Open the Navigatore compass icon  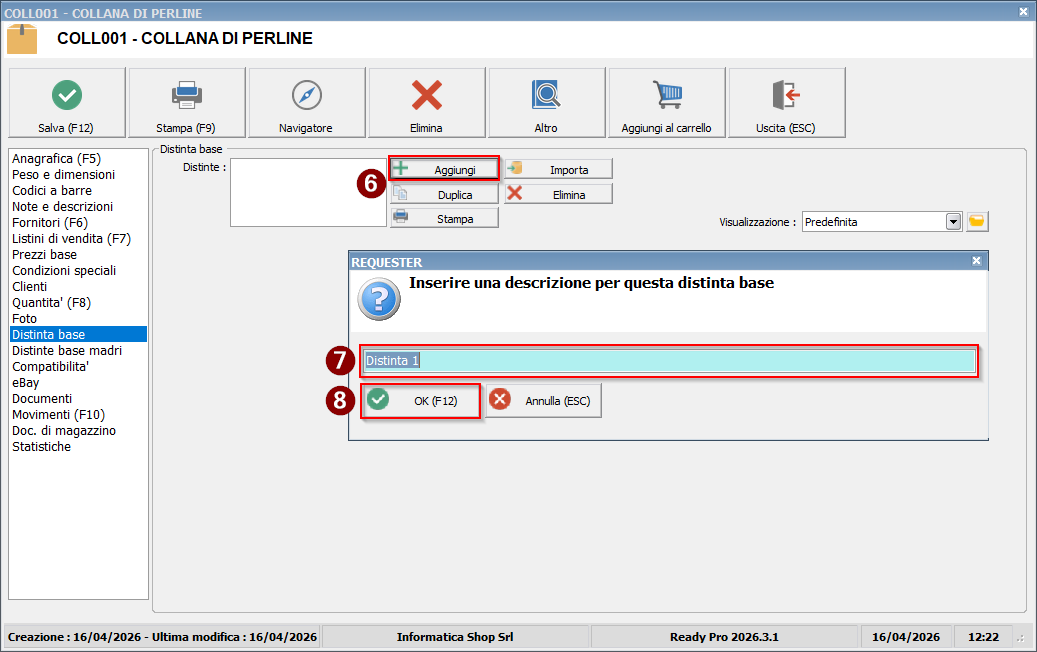click(x=306, y=95)
